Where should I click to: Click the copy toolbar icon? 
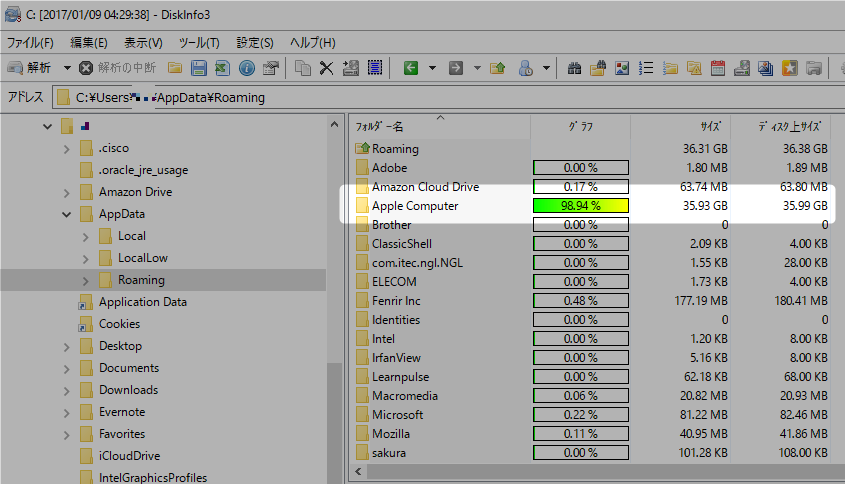click(303, 68)
